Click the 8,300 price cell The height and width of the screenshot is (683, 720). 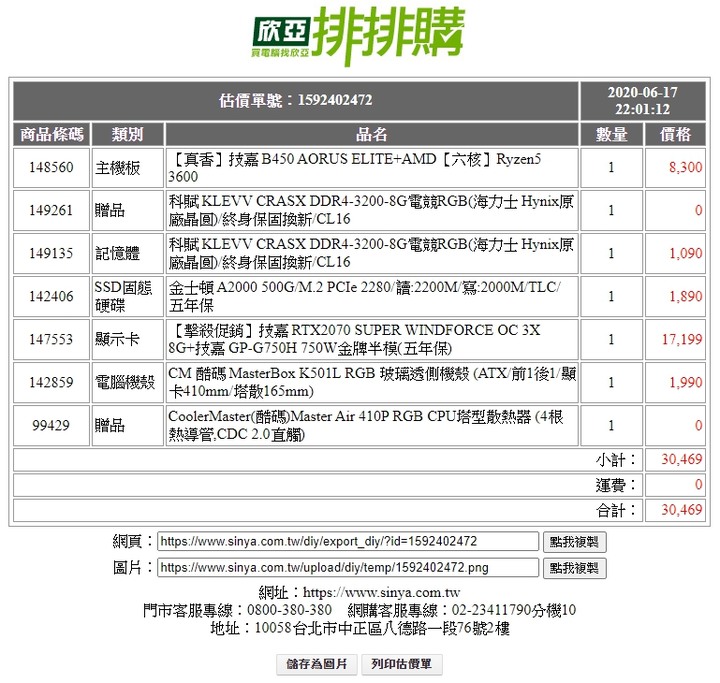(x=675, y=168)
